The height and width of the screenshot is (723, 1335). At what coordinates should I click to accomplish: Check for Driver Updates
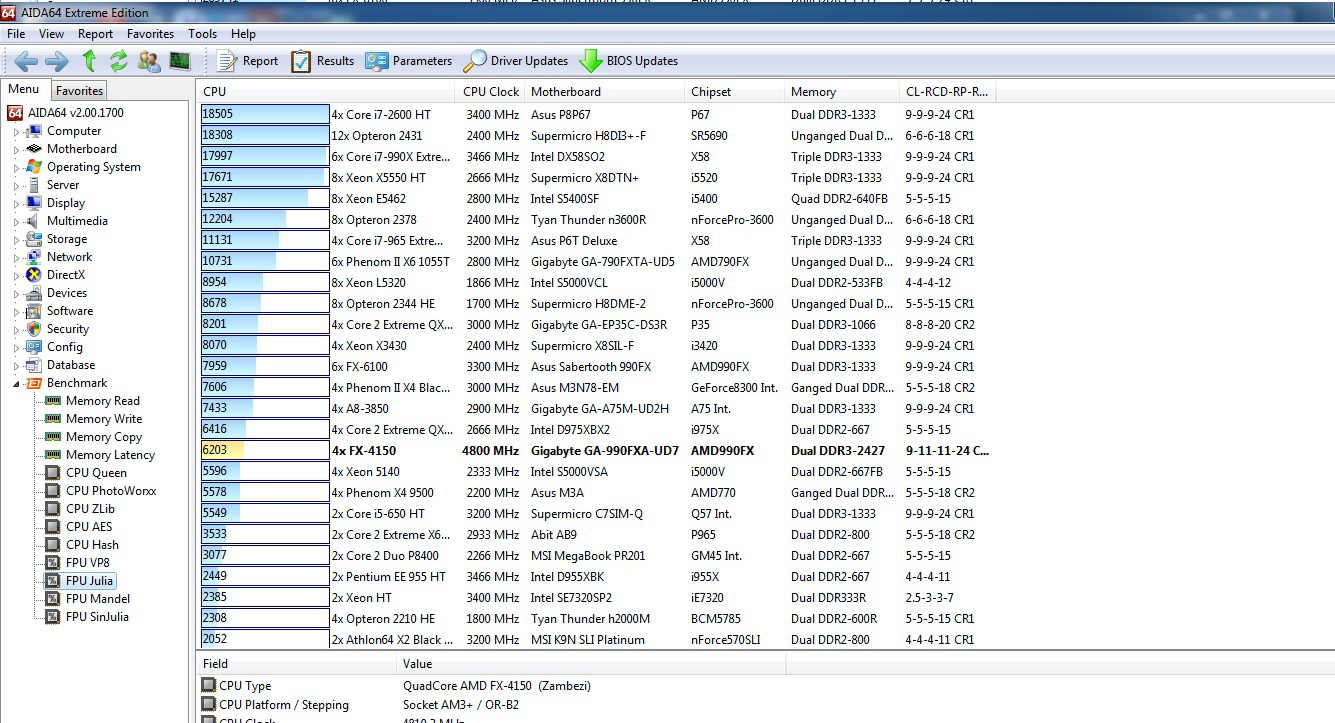[515, 61]
